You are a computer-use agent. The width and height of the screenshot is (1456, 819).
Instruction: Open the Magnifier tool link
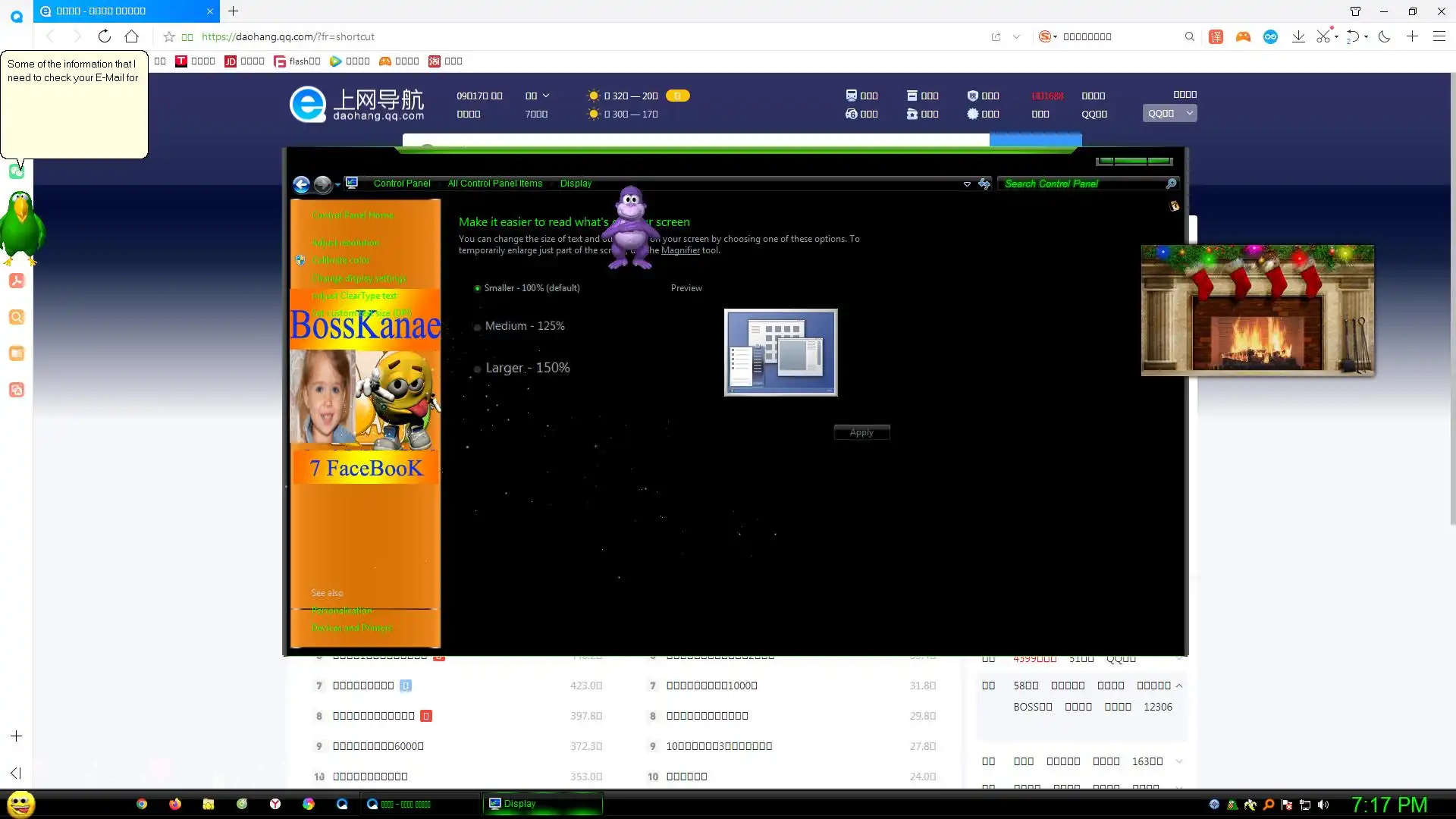pos(680,250)
